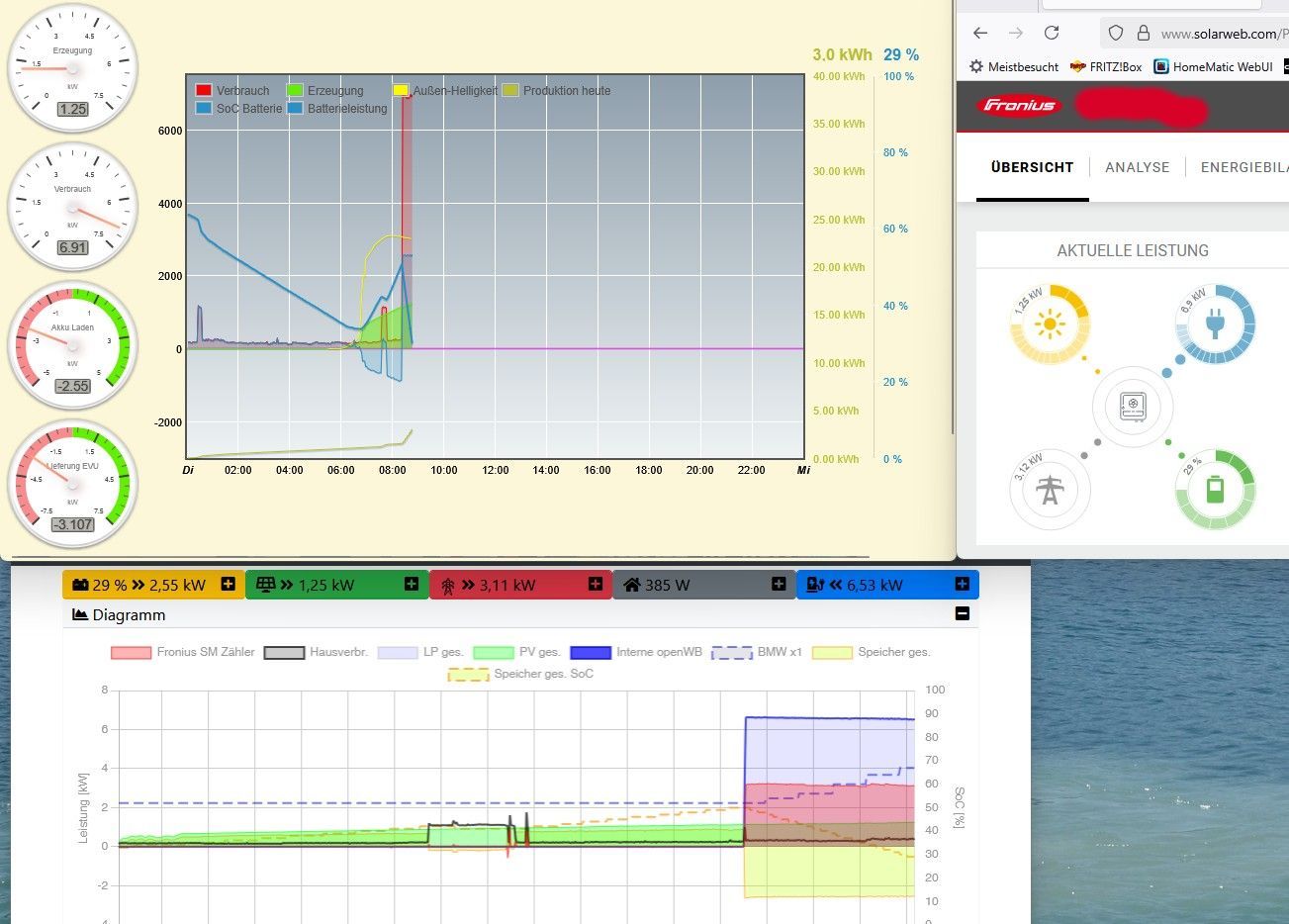Click the Diagramm chart icon
This screenshot has height=924, width=1289.
tap(80, 614)
